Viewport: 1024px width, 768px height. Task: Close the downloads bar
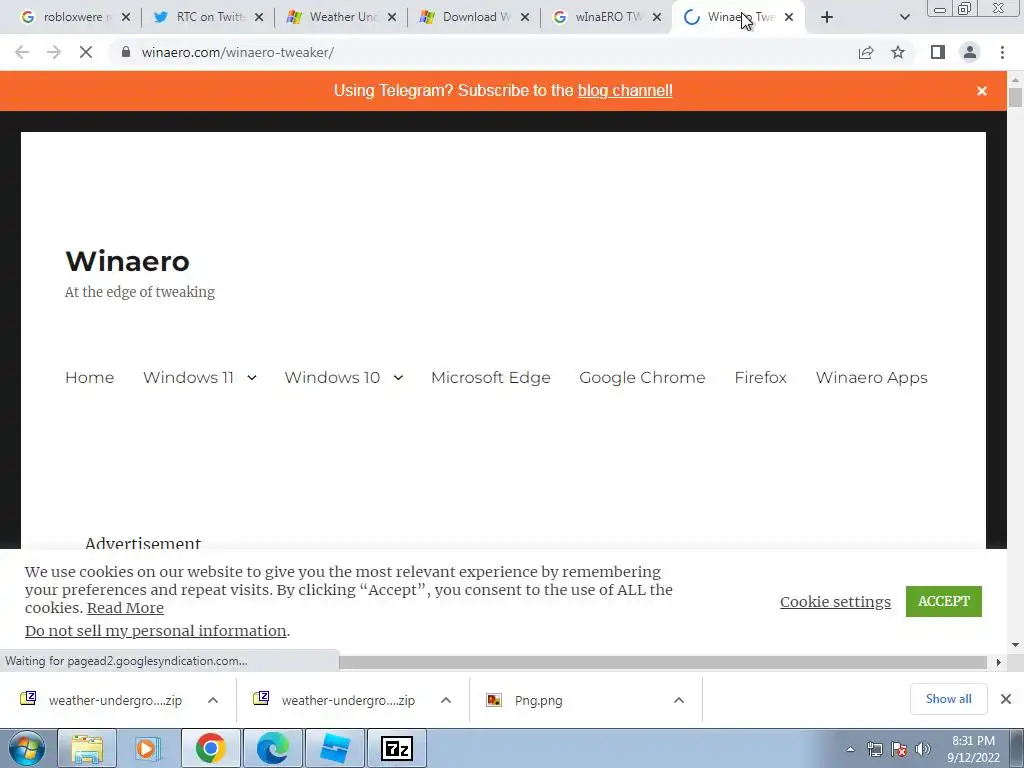coord(1006,699)
